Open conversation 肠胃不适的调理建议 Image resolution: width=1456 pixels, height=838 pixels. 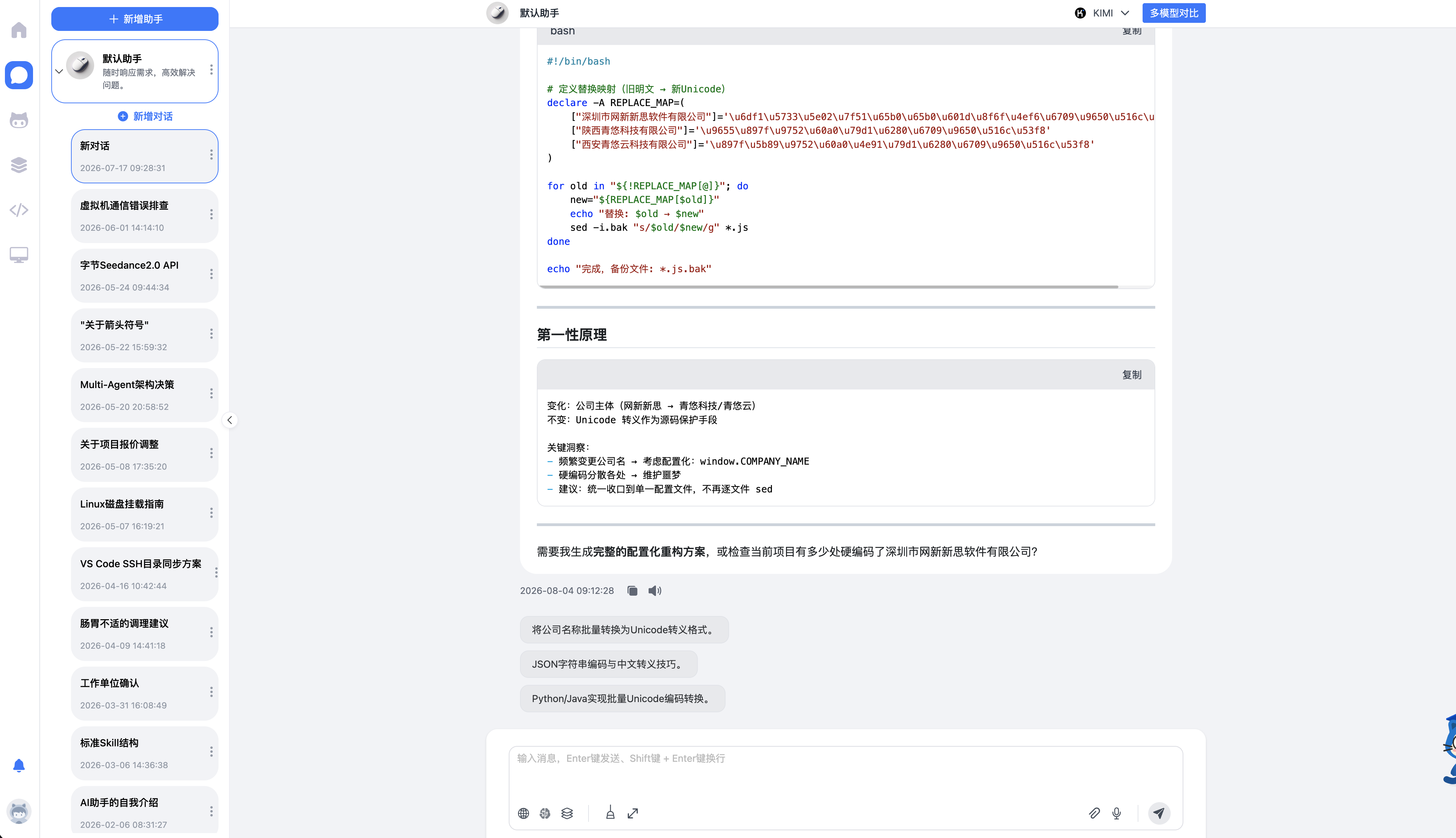pyautogui.click(x=144, y=634)
